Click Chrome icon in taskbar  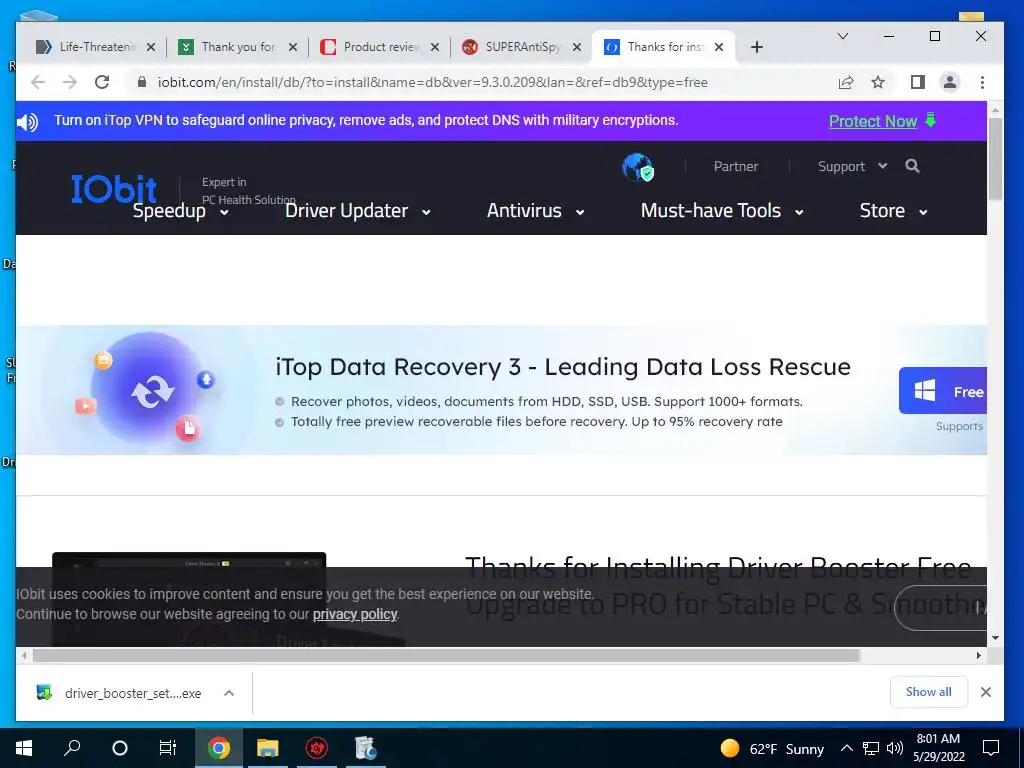coord(219,748)
